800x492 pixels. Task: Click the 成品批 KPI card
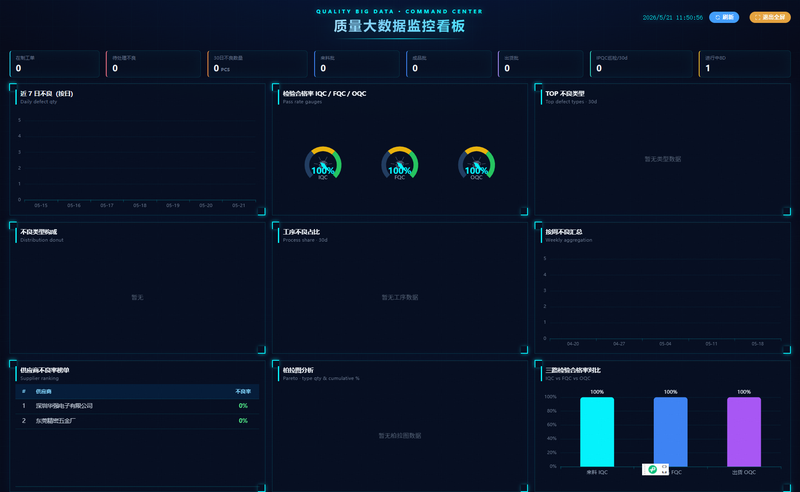pyautogui.click(x=448, y=64)
